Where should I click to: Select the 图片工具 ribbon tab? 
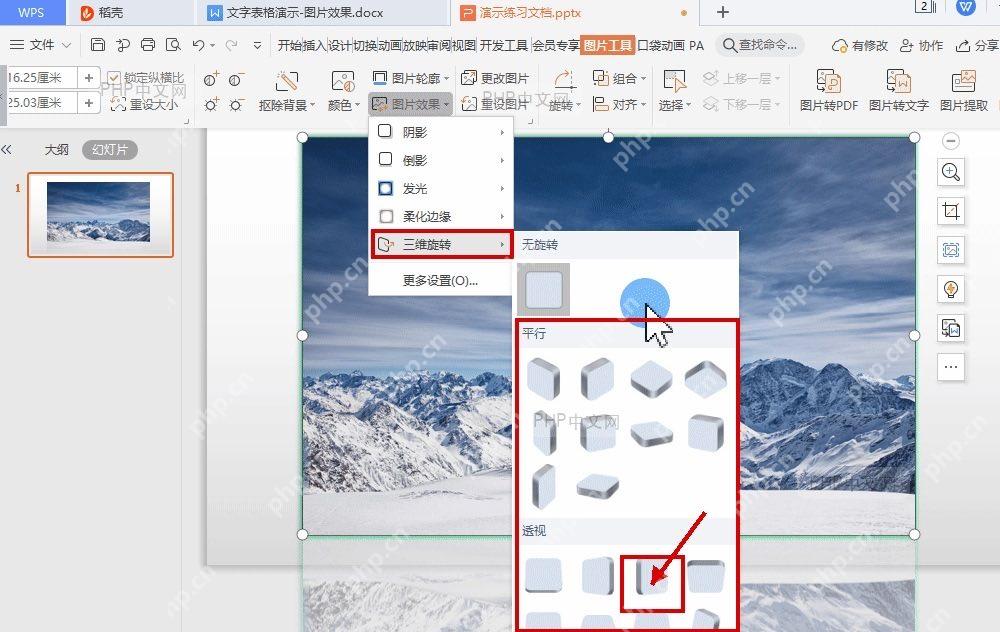(607, 45)
